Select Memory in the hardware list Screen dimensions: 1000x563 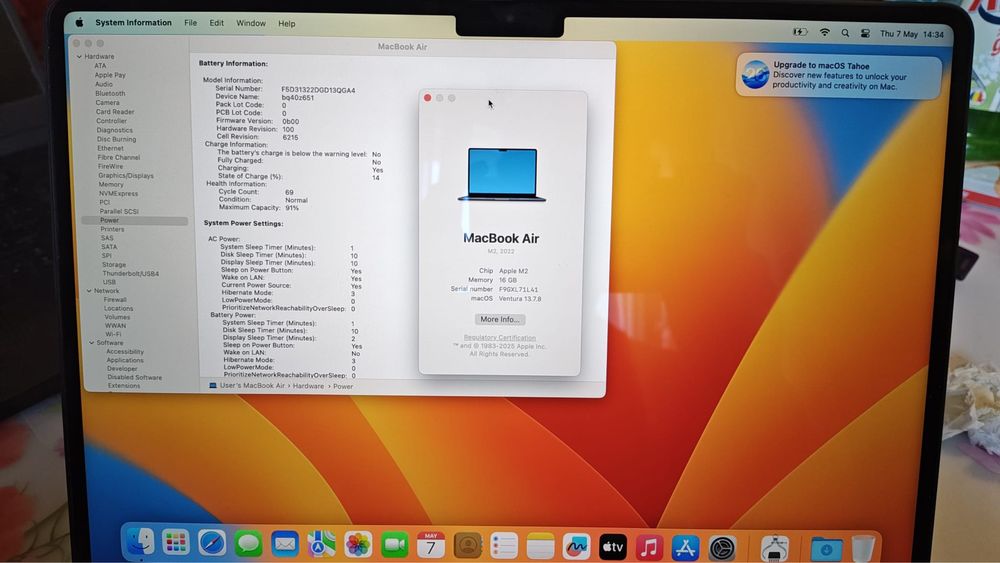coord(111,184)
